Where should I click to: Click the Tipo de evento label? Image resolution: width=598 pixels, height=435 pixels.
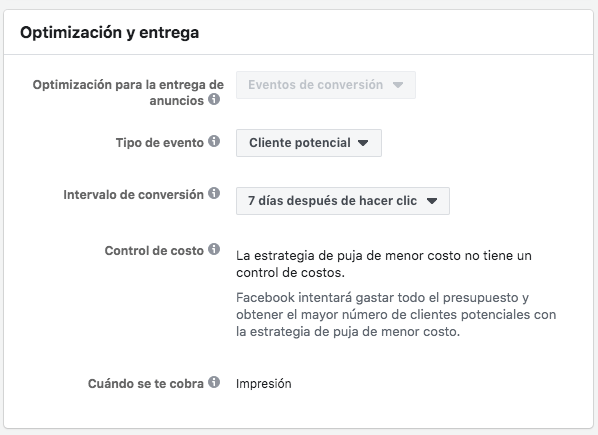coord(160,143)
